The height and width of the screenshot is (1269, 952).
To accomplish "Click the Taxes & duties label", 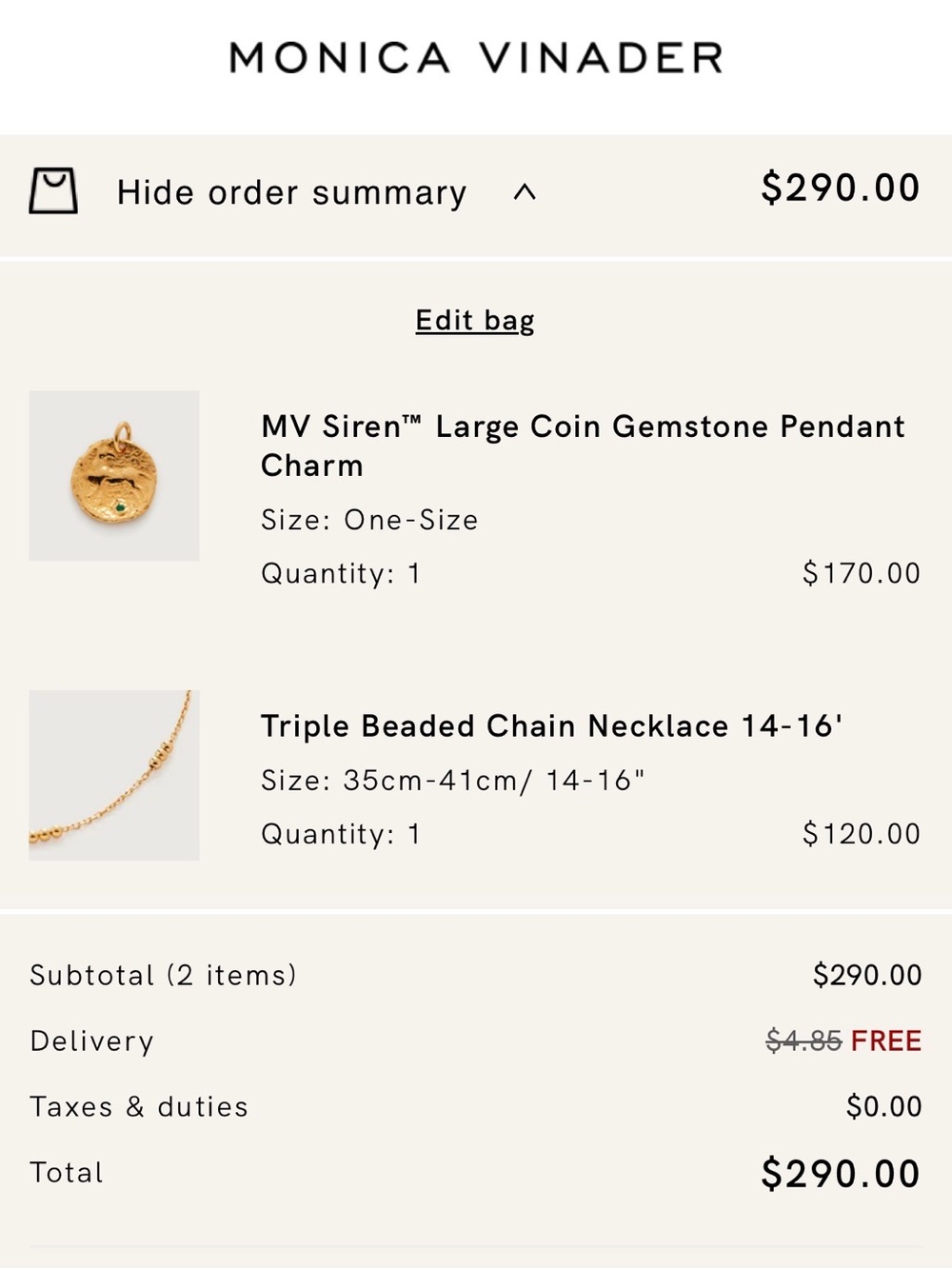I will click(139, 1107).
